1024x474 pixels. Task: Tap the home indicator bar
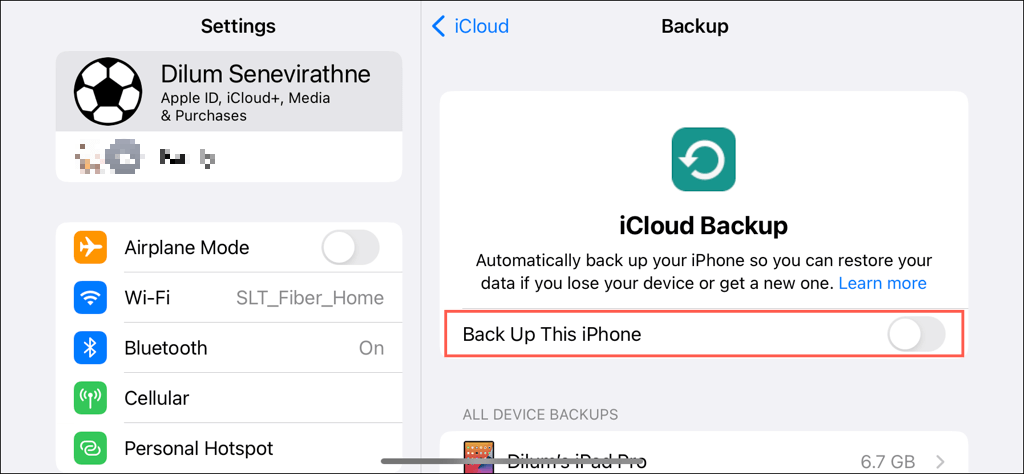[x=512, y=462]
